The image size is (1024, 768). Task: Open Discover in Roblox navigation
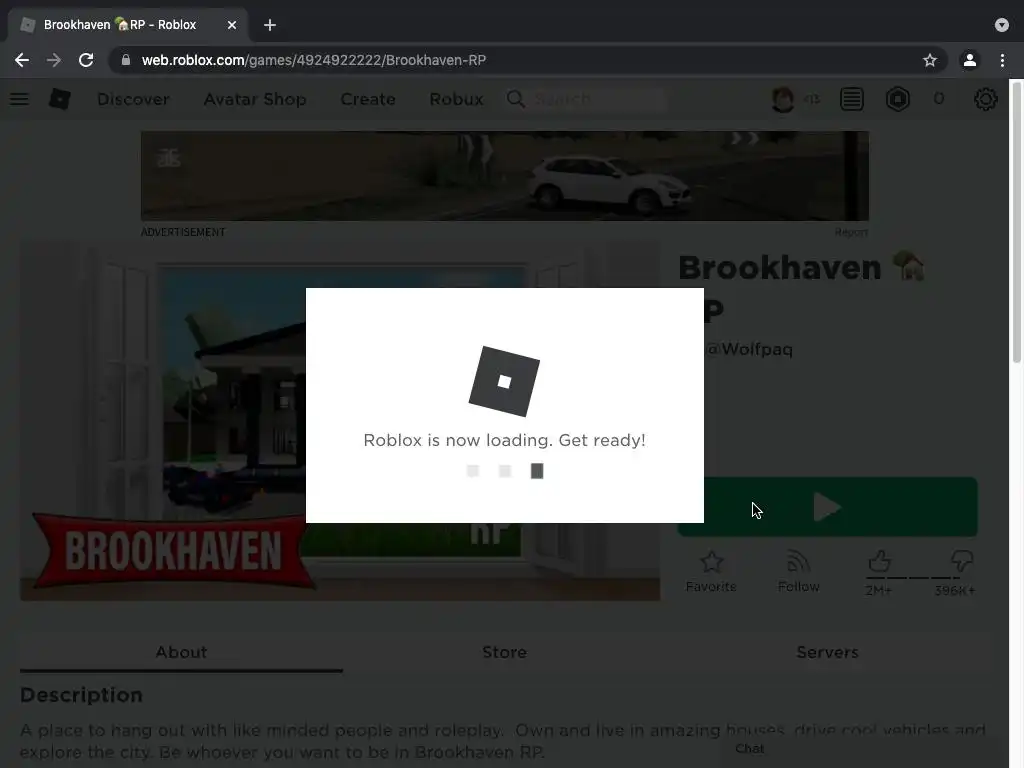coord(133,99)
